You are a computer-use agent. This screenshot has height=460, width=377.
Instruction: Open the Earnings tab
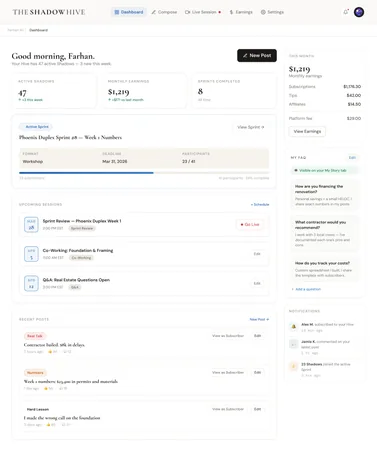pos(241,12)
